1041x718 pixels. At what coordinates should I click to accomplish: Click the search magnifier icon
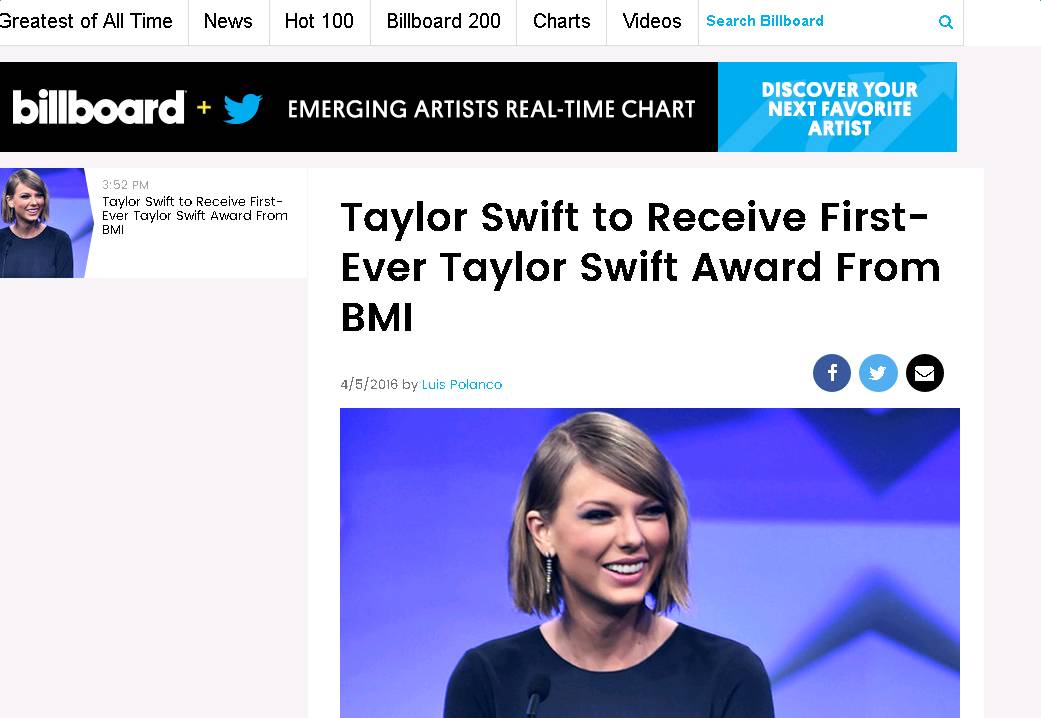tap(945, 22)
